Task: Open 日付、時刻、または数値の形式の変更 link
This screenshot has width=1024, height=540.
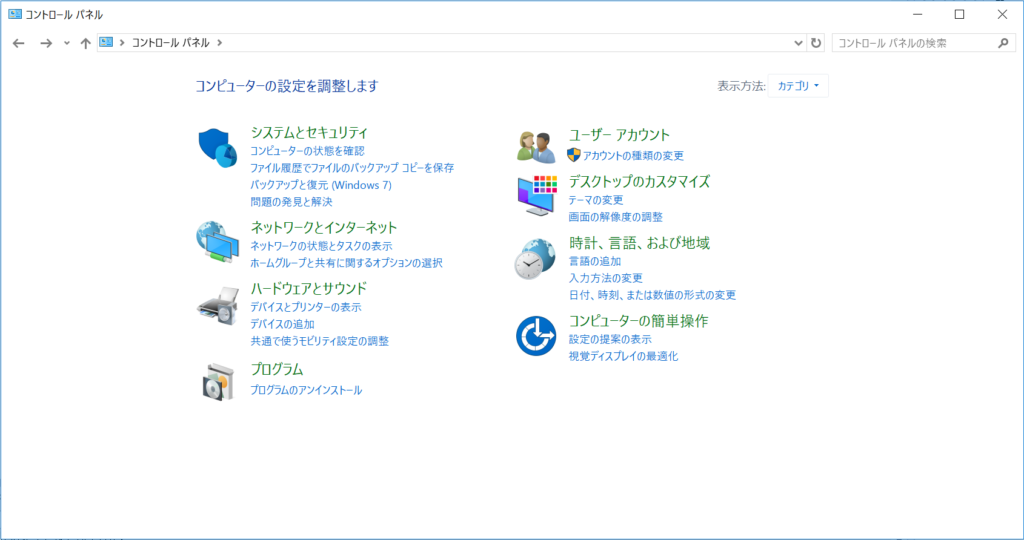Action: pyautogui.click(x=652, y=295)
